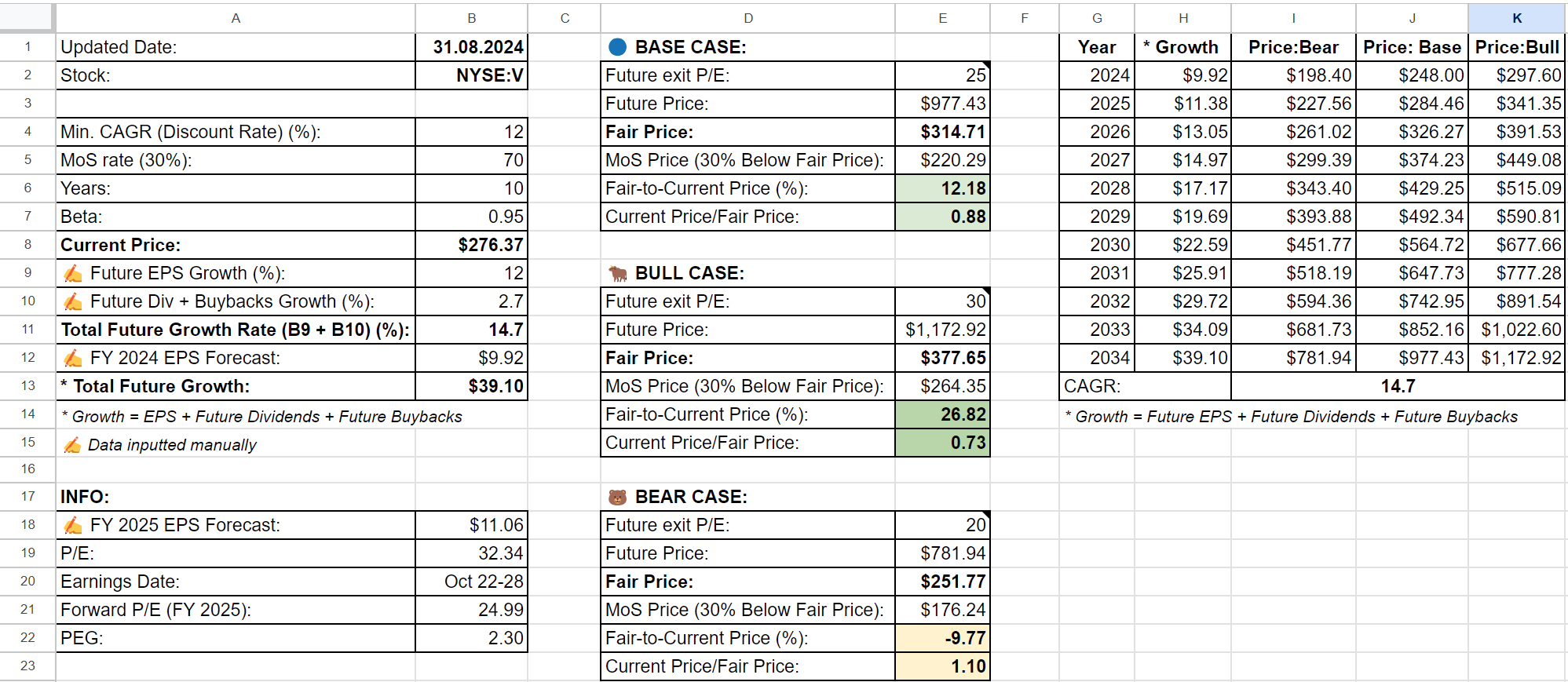
Task: Select FY 2025 EPS Forecast value $11.06
Action: pyautogui.click(x=471, y=525)
